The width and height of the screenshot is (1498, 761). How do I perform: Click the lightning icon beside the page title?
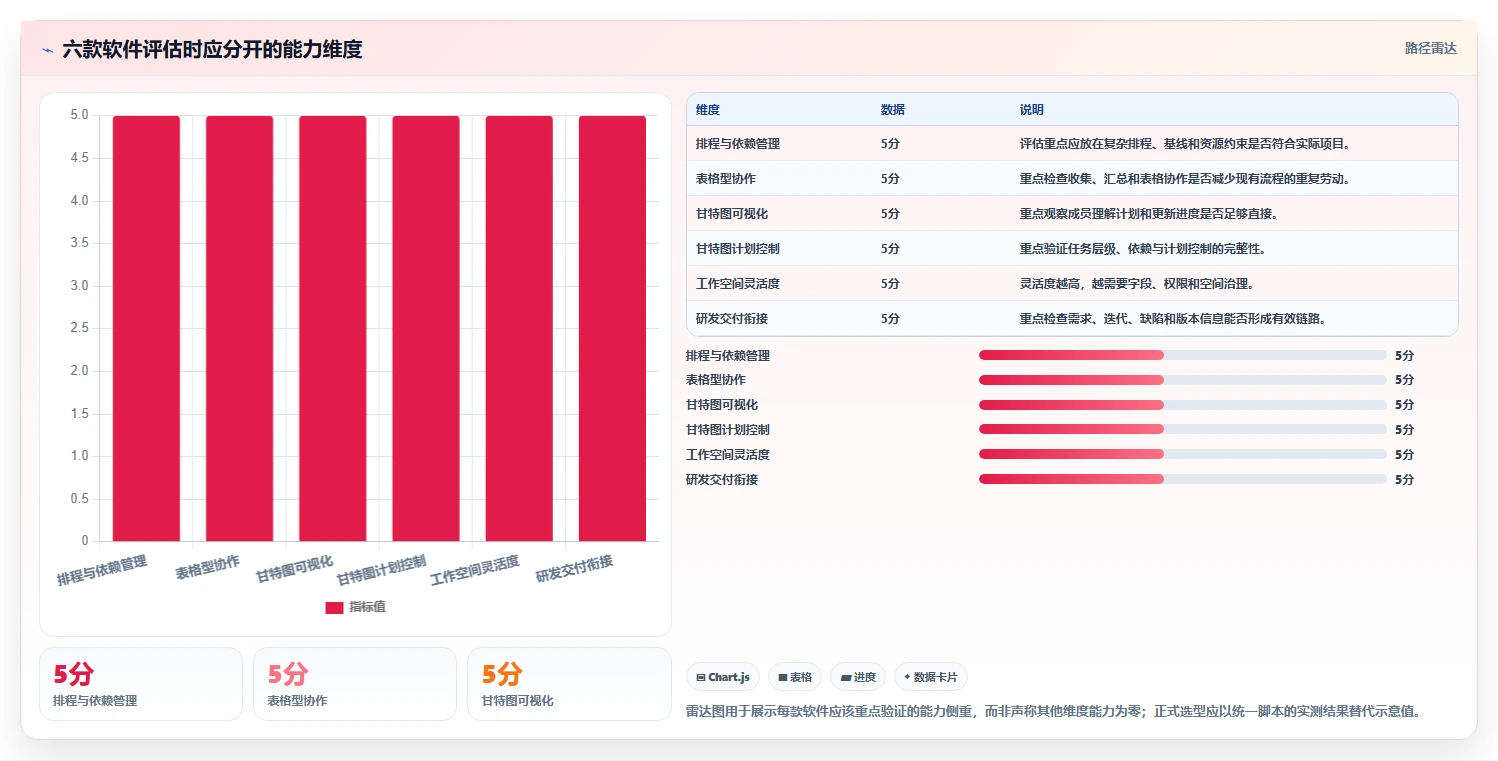point(47,50)
